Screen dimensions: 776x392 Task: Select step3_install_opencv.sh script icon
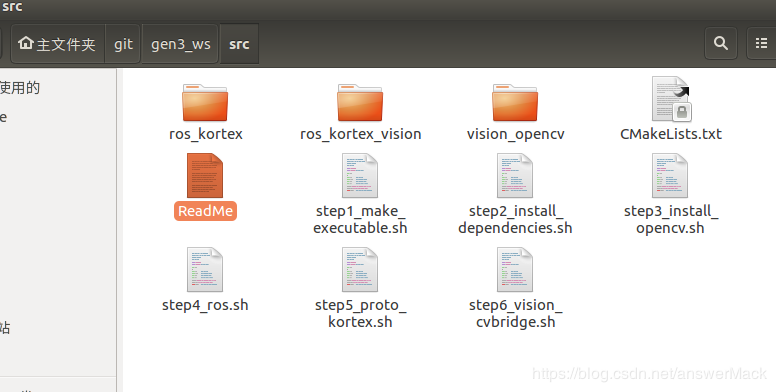pyautogui.click(x=670, y=175)
